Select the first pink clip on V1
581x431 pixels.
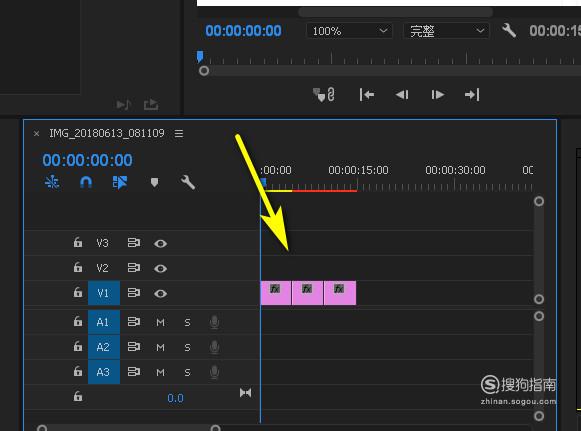coord(276,293)
